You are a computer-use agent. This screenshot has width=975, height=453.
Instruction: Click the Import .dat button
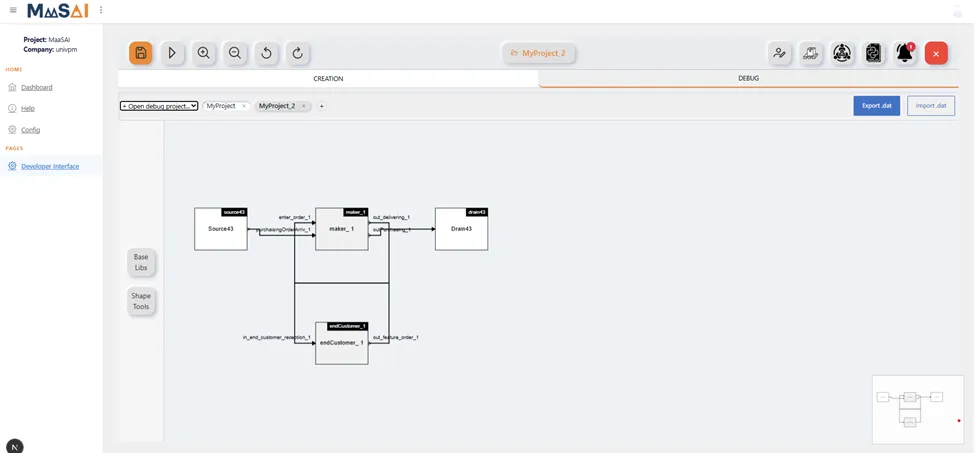[x=931, y=106]
